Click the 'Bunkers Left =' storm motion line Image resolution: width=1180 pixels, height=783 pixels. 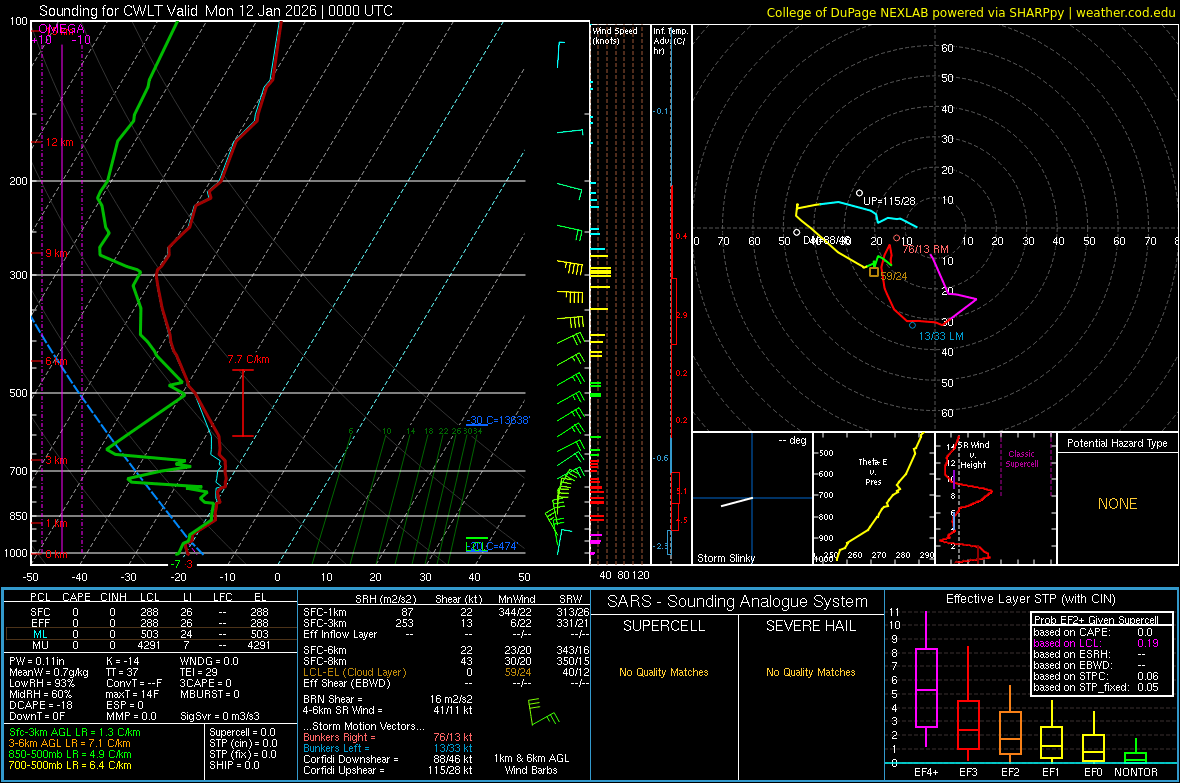(388, 748)
